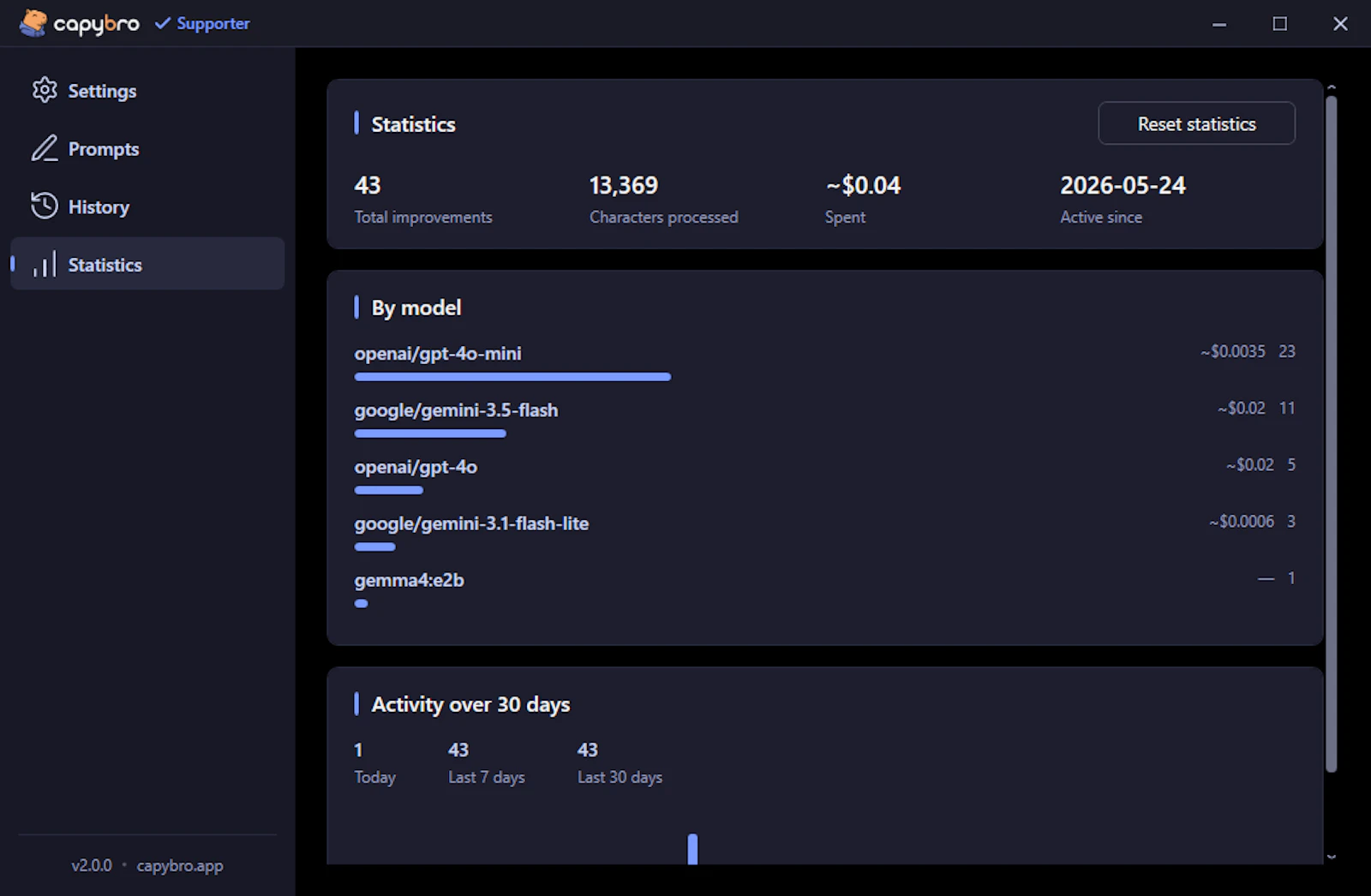Viewport: 1371px width, 896px height.
Task: Click the scrollbar down arrow
Action: point(1331,857)
